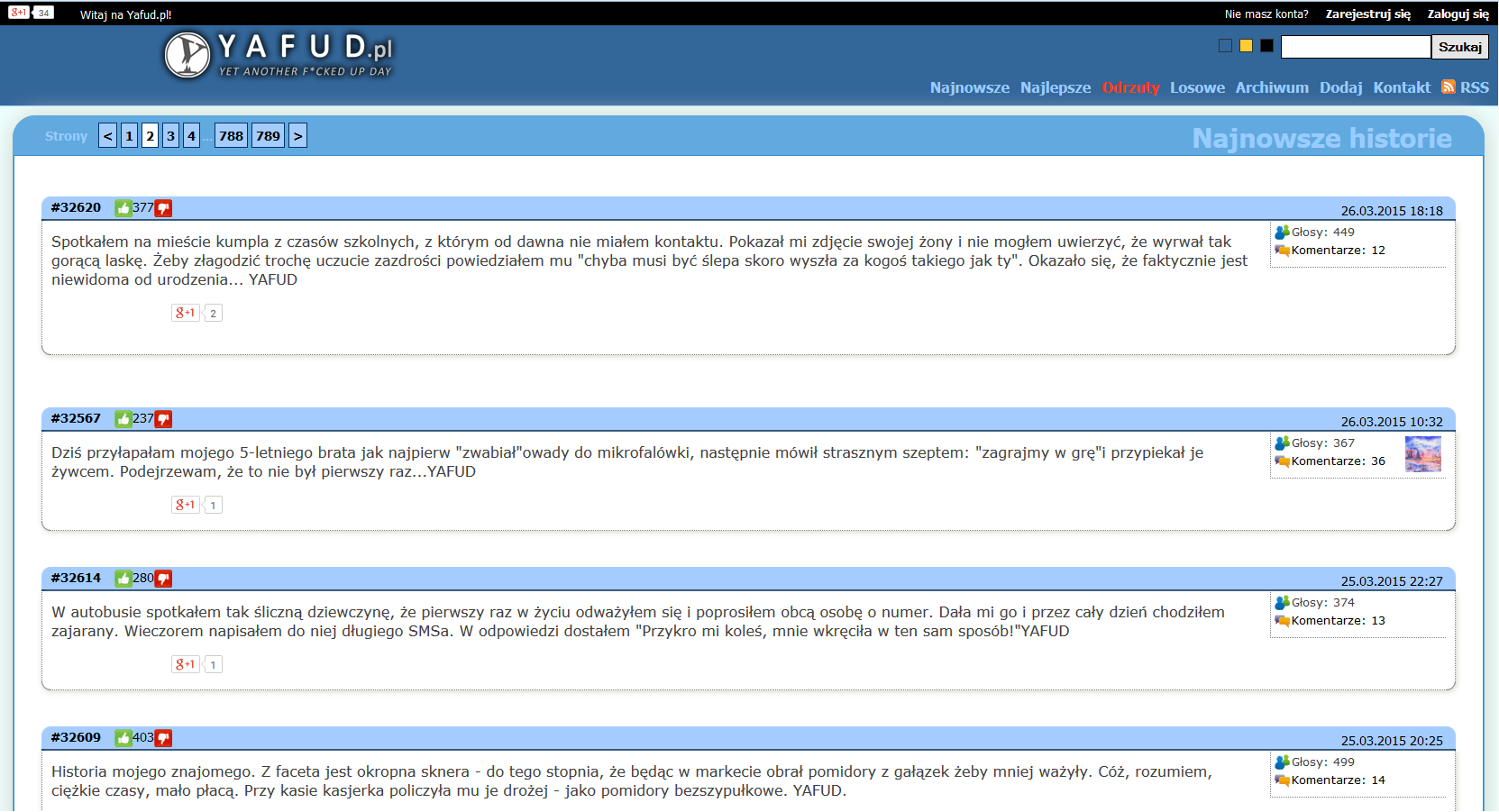This screenshot has width=1499, height=812.
Task: Upvote story #32614 with thumbs up
Action: click(x=123, y=579)
